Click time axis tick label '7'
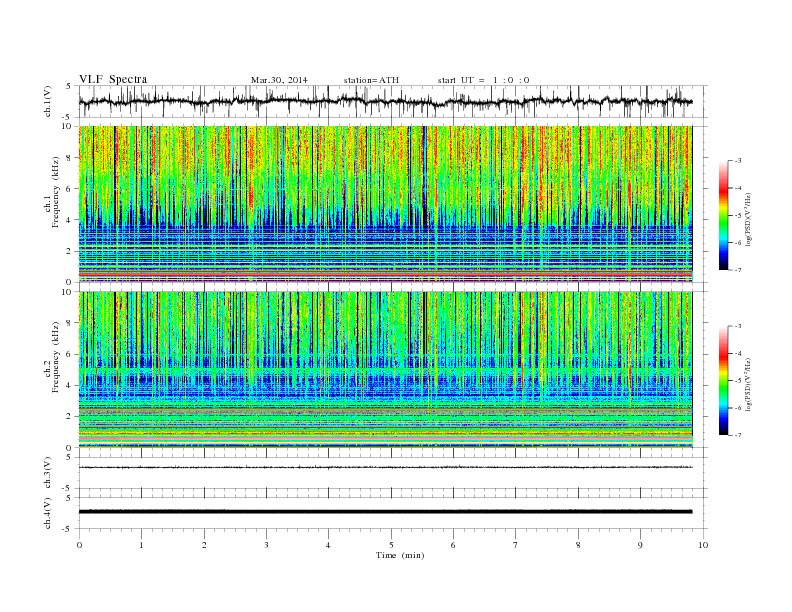This screenshot has height=612, width=792. tap(516, 545)
